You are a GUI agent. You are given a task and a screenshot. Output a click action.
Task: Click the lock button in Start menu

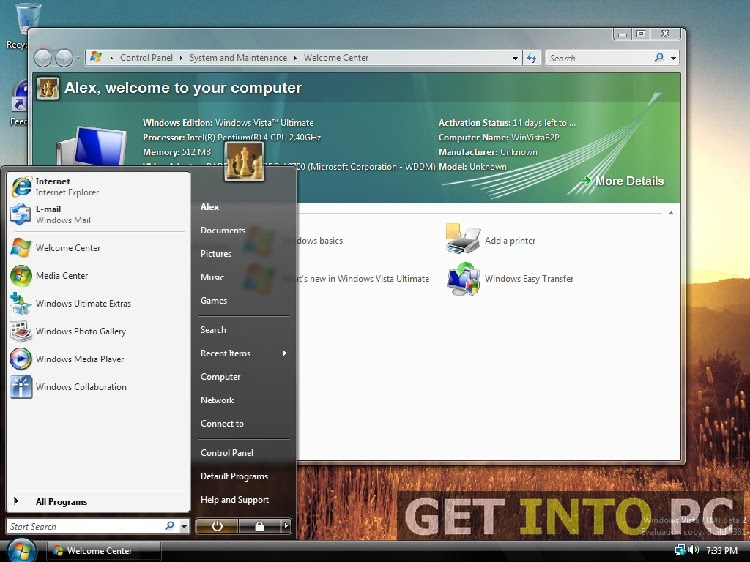[259, 526]
